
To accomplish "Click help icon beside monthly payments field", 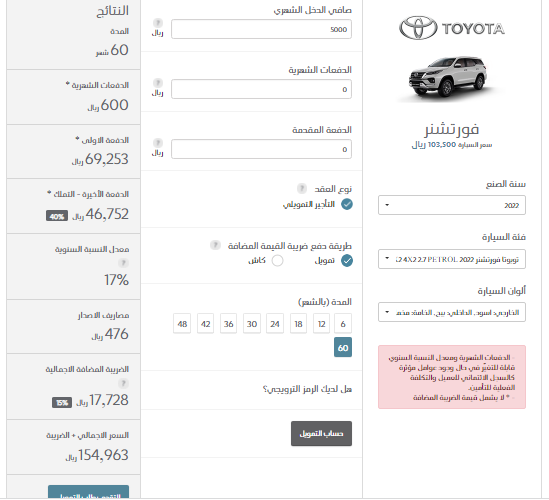I will tap(158, 83).
